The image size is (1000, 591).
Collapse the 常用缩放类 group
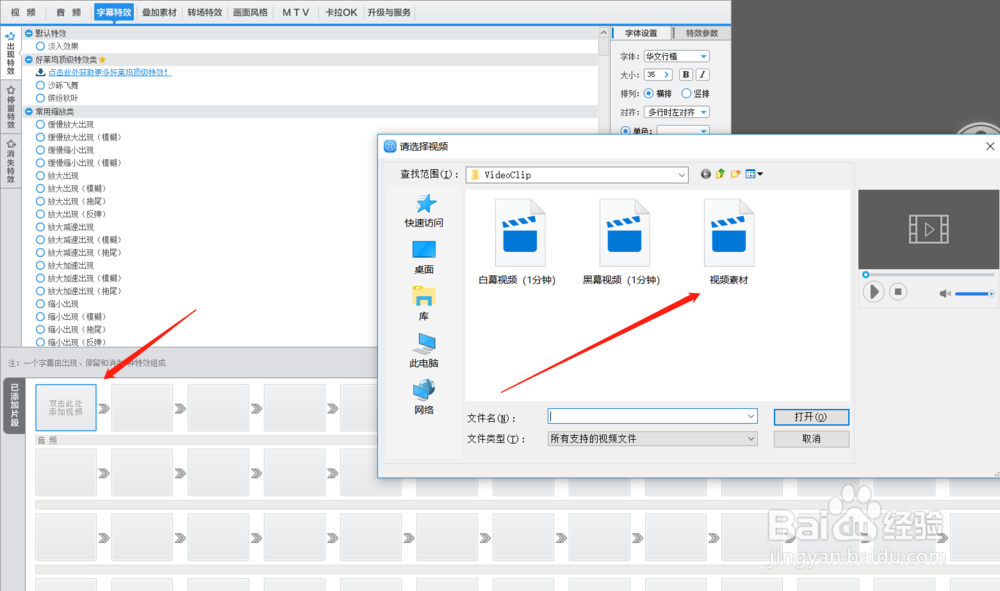[29, 112]
